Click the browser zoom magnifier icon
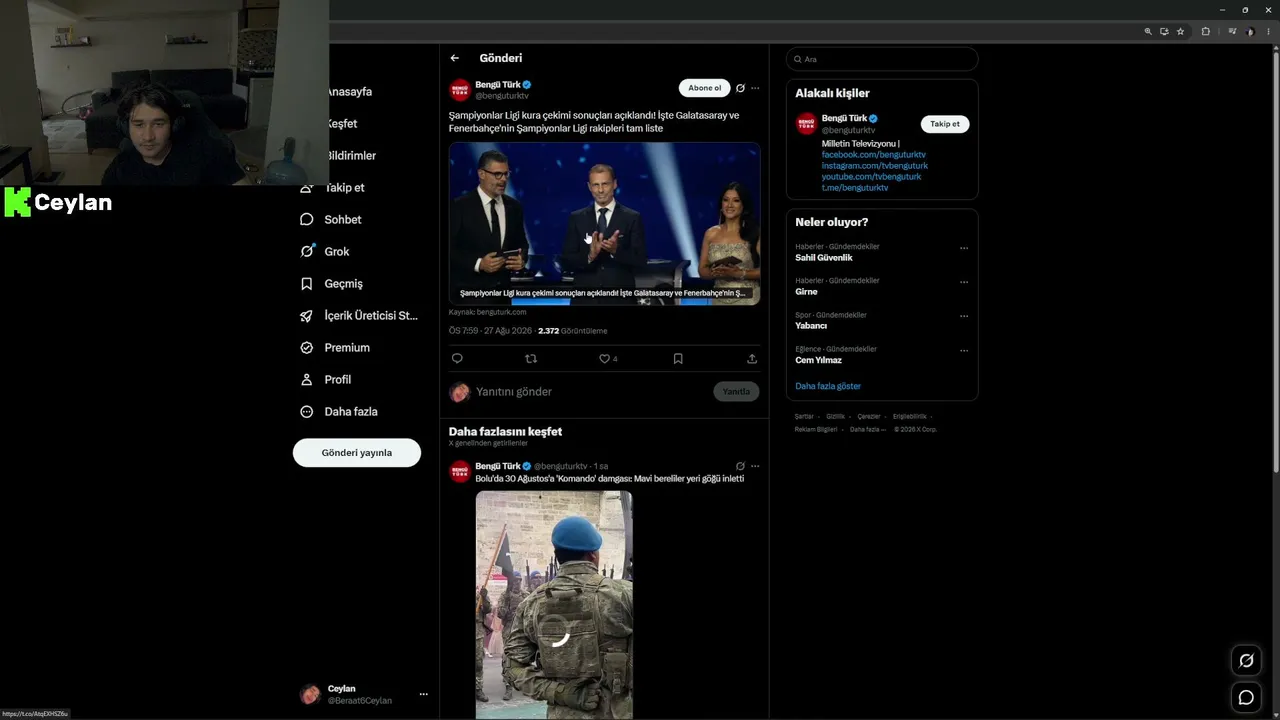 1148,32
